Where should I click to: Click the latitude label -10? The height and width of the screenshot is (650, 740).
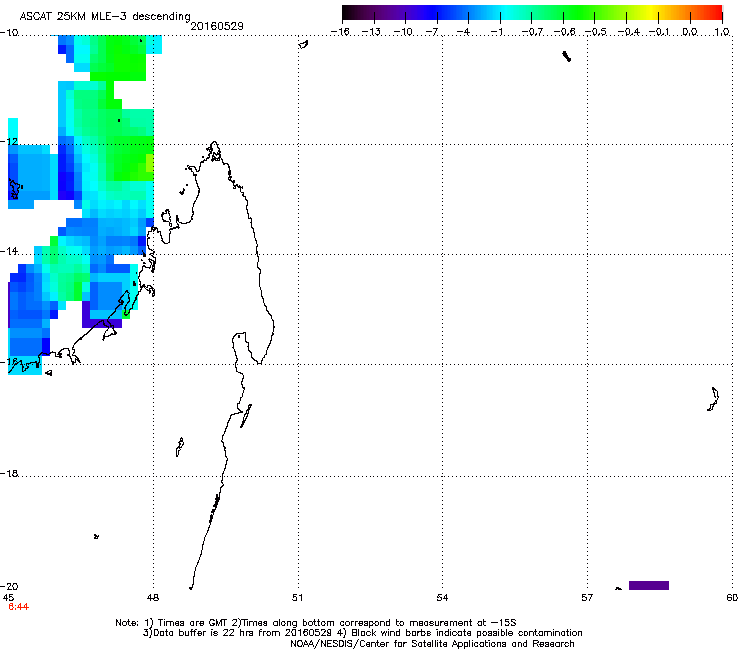point(9,32)
